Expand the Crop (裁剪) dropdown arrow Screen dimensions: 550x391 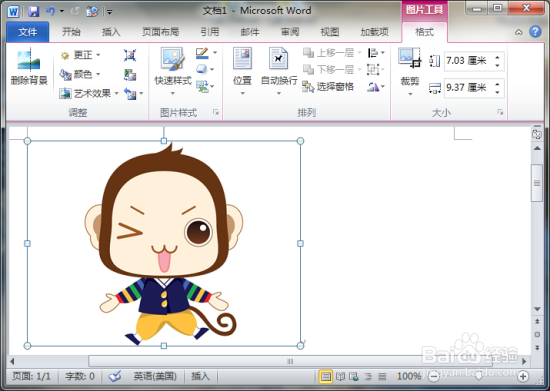(x=410, y=94)
